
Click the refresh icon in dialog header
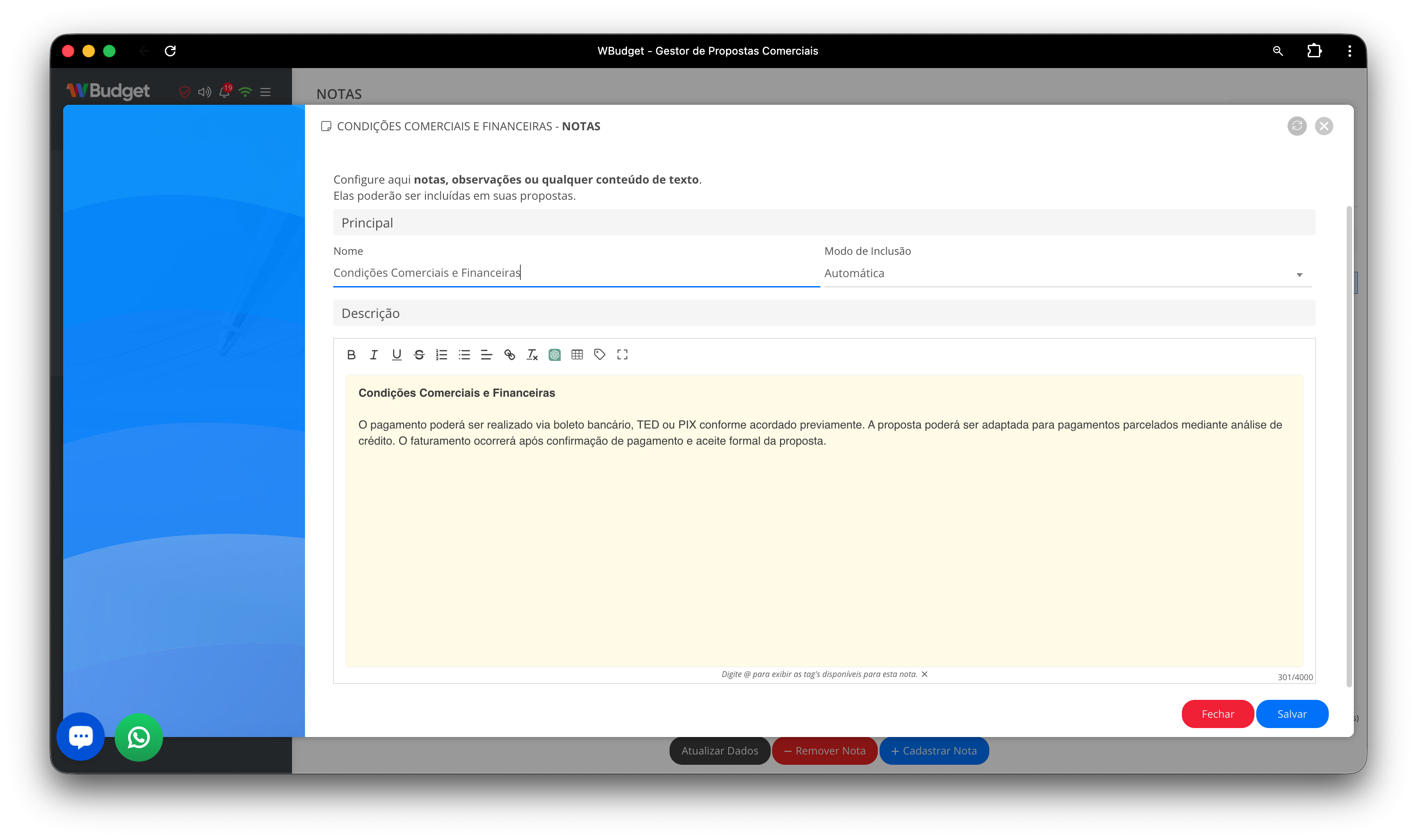[1297, 126]
